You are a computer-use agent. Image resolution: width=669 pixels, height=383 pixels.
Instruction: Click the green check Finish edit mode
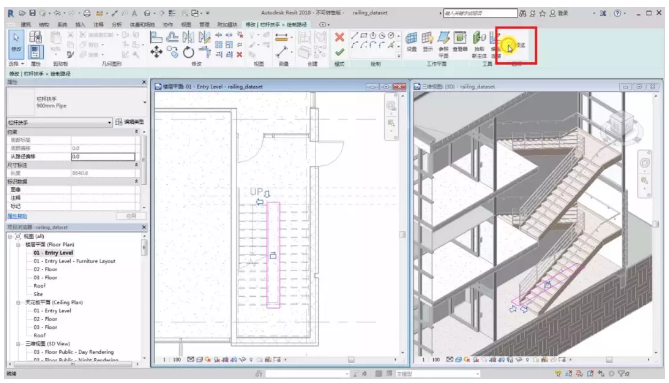[339, 52]
